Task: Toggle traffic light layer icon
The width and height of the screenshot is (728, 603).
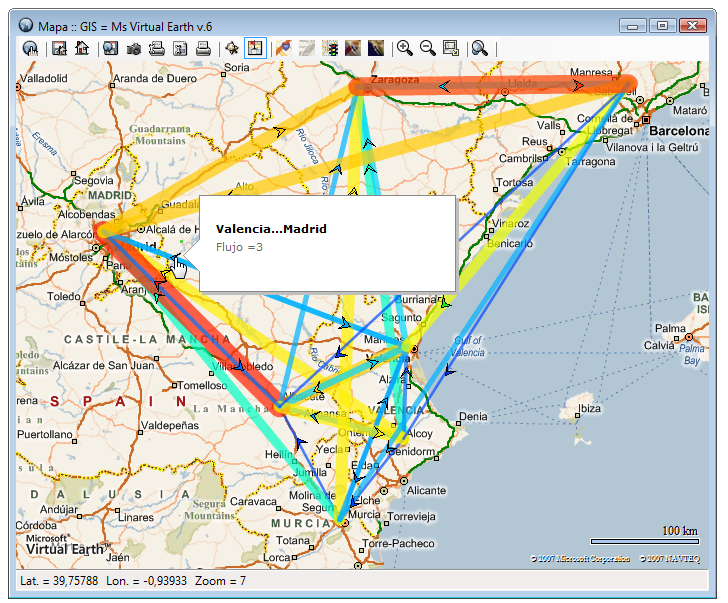Action: click(330, 48)
